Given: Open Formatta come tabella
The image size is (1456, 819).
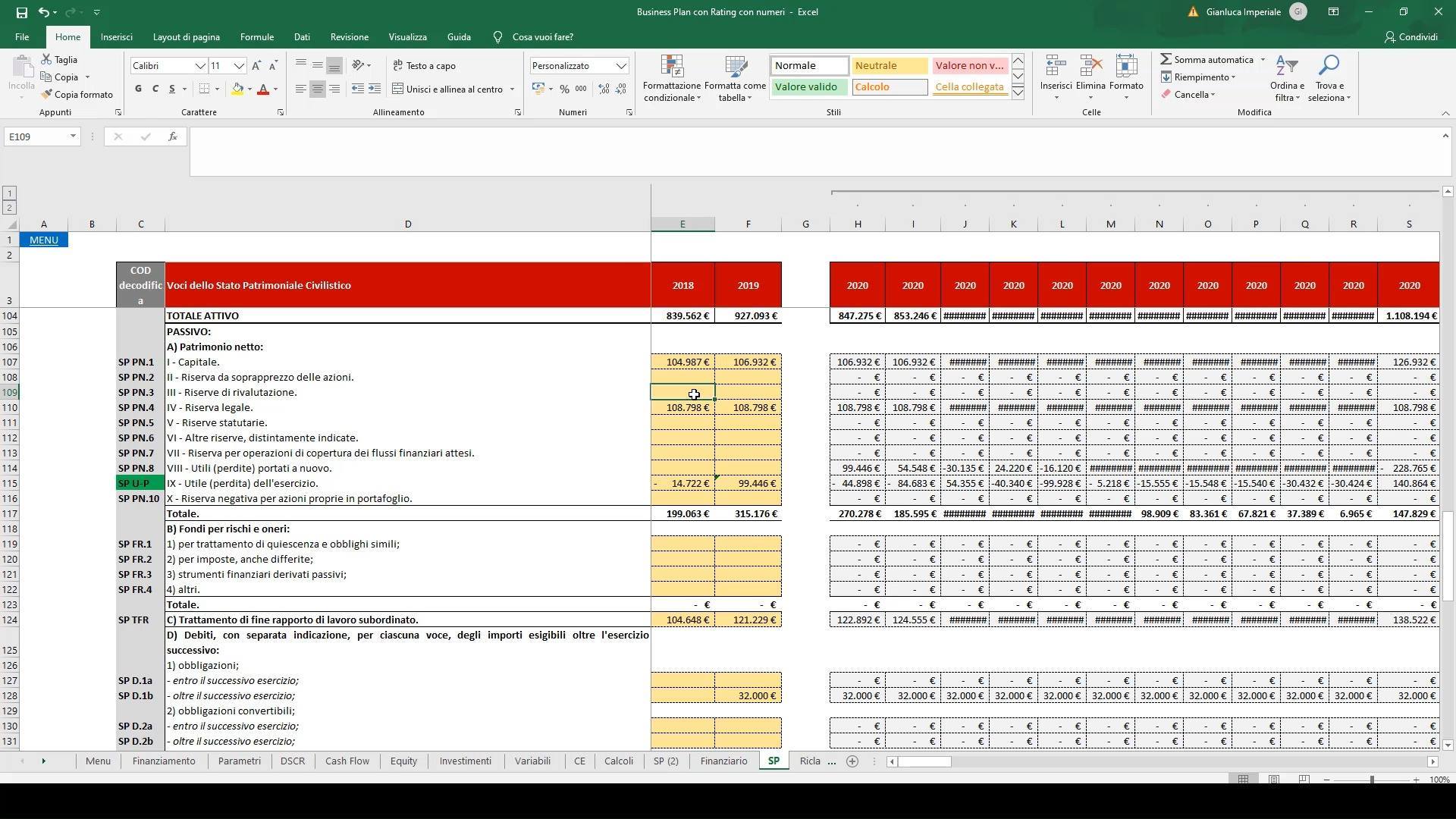Looking at the screenshot, I should 735,79.
